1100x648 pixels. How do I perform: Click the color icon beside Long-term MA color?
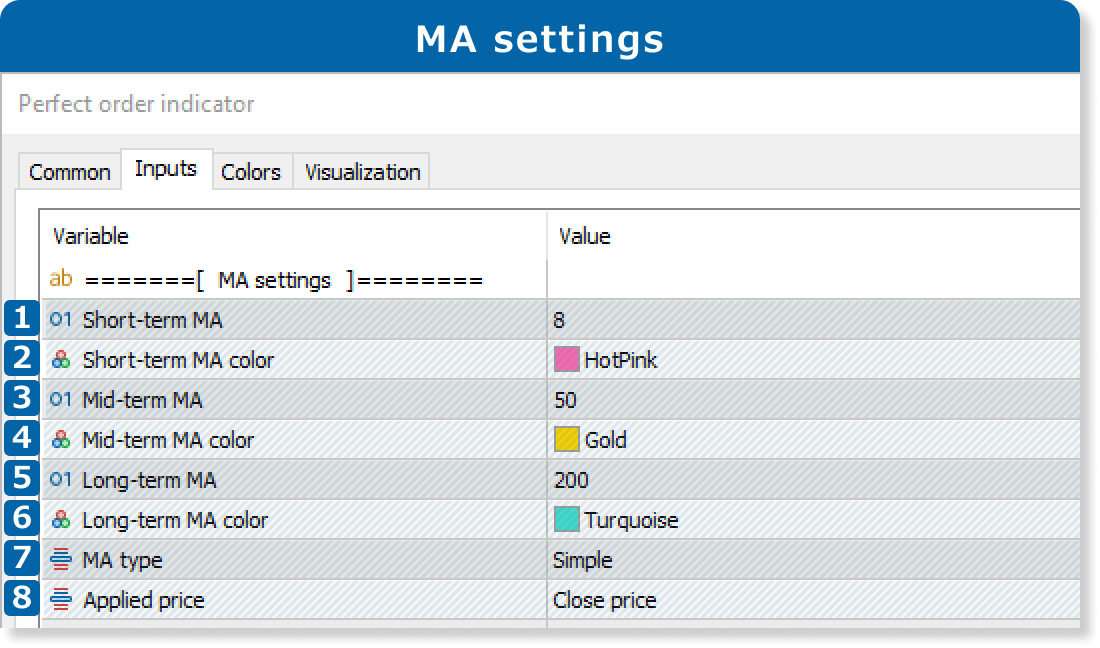point(61,520)
